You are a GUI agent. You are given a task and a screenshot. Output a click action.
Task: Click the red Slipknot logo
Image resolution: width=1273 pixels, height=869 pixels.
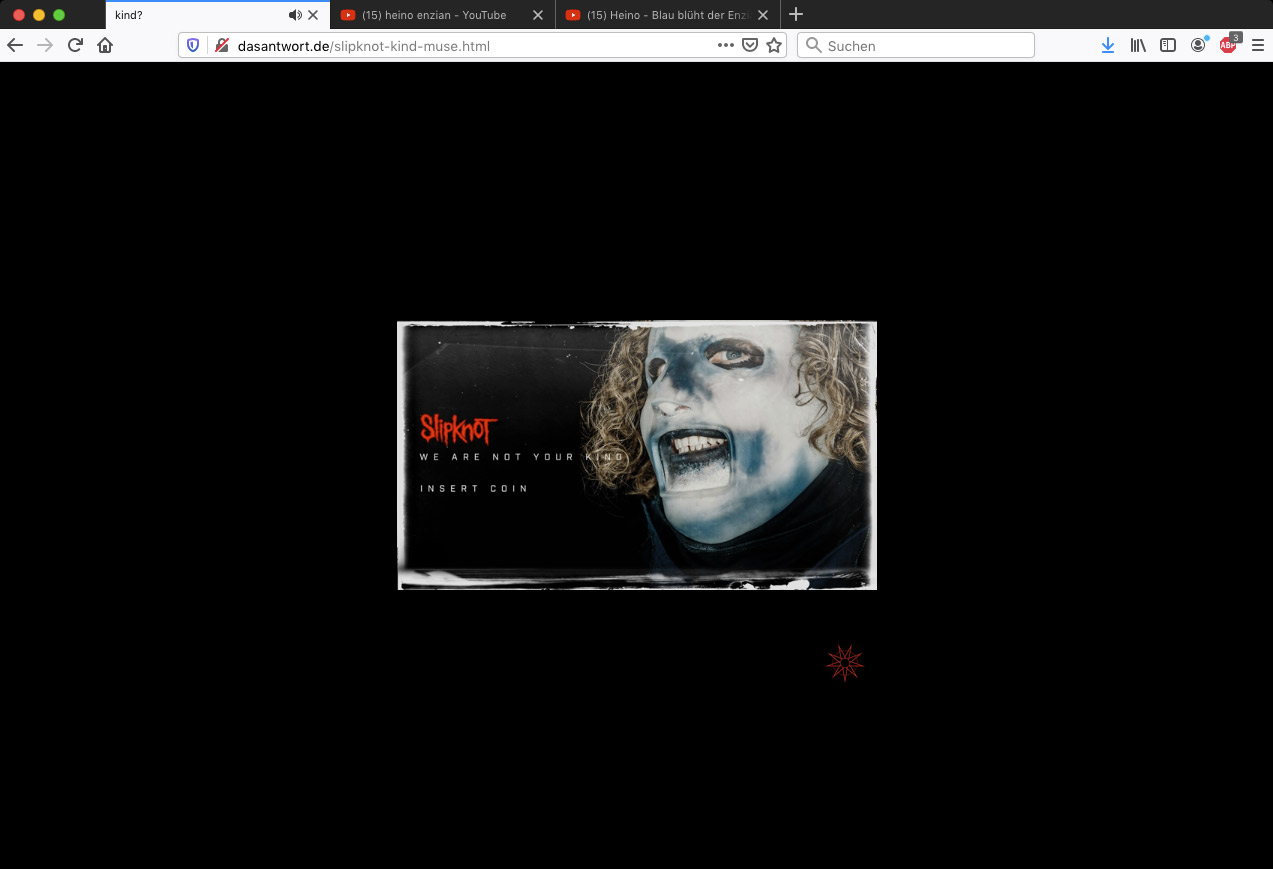pyautogui.click(x=458, y=428)
